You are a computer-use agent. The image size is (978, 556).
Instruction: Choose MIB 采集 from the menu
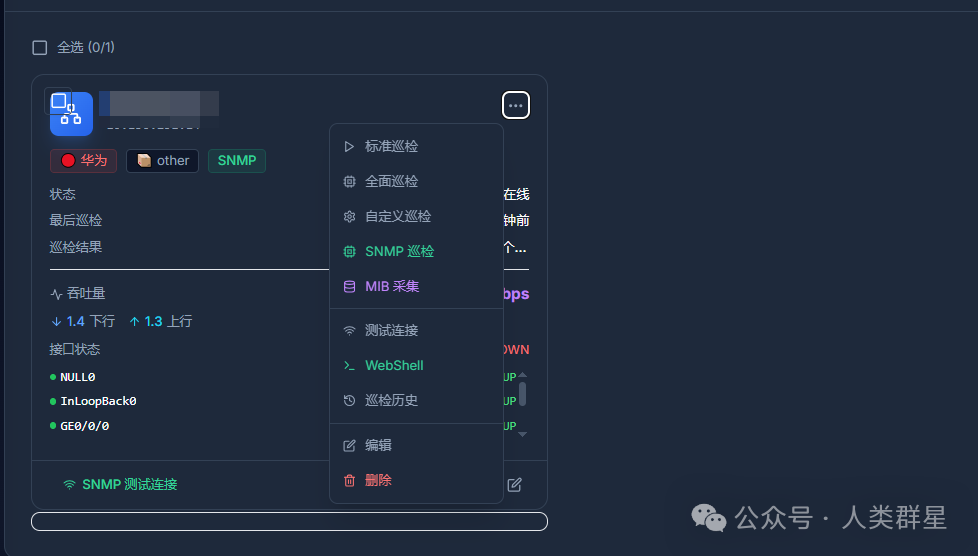[416, 286]
